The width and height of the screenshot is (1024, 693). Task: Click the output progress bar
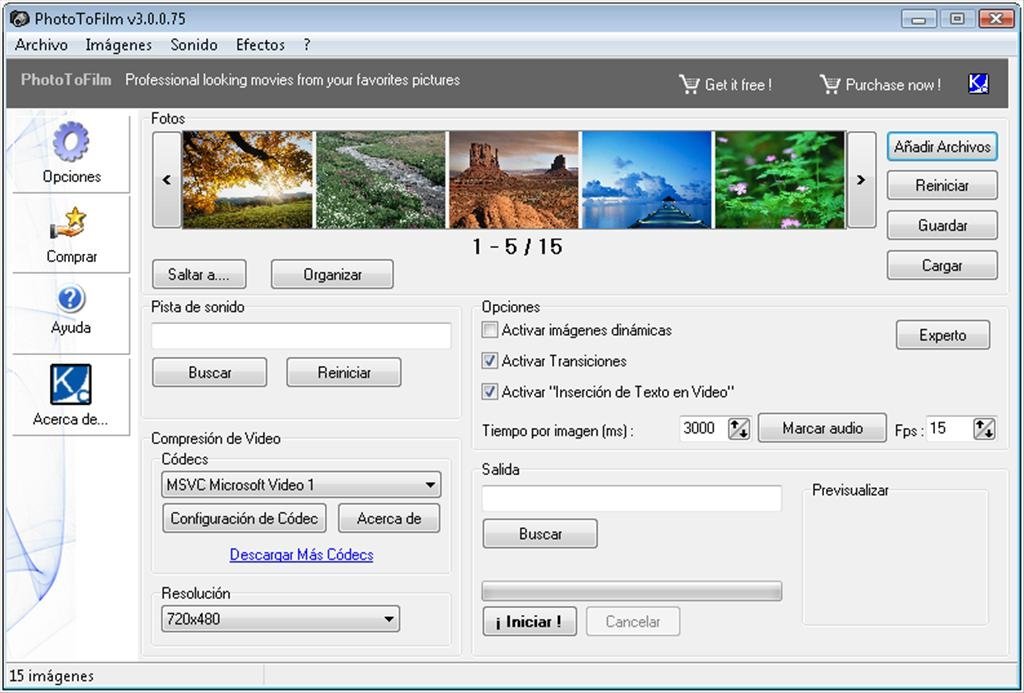(x=631, y=591)
